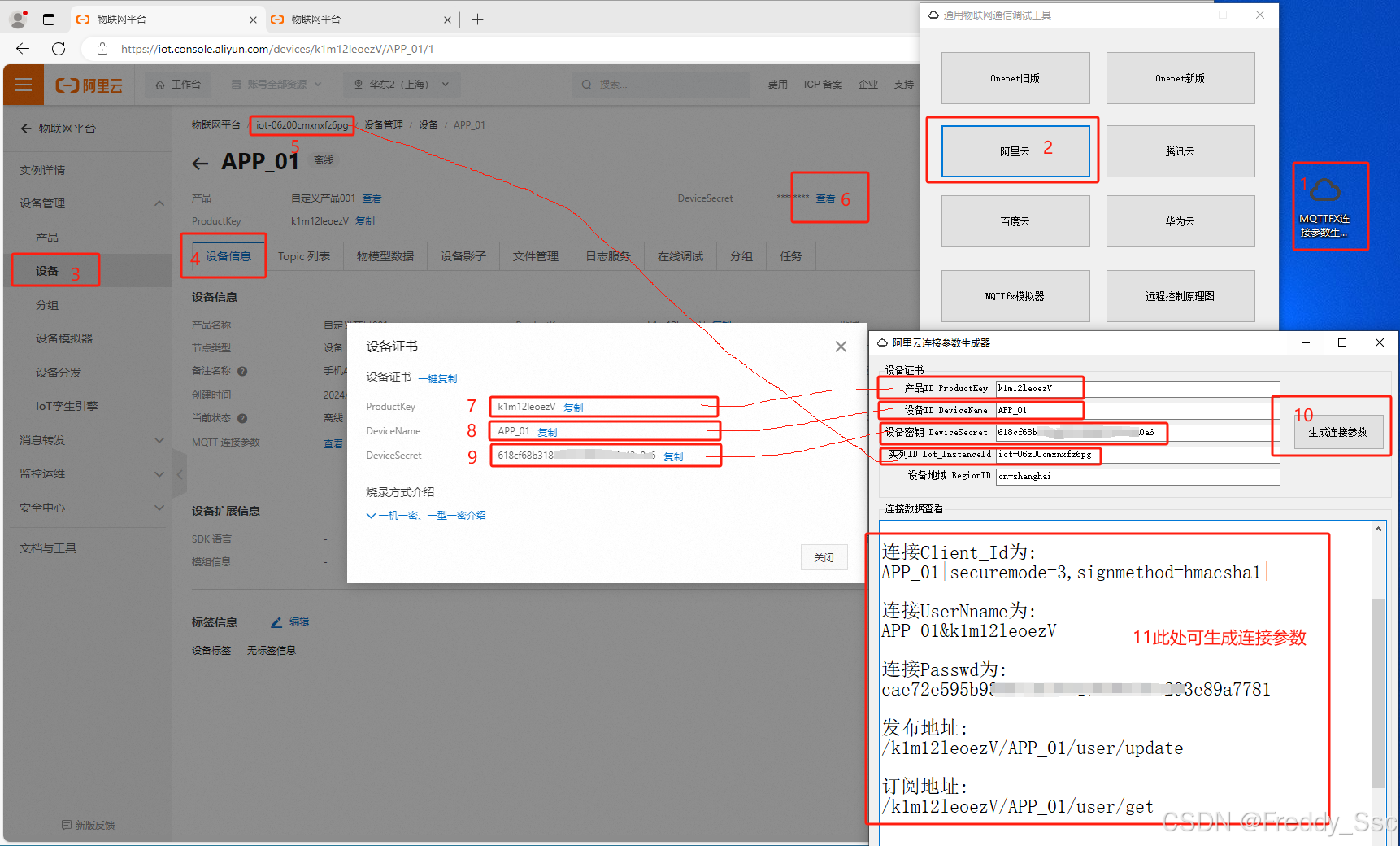
Task: Click the 设备ID DeviceName input field
Action: point(1137,411)
